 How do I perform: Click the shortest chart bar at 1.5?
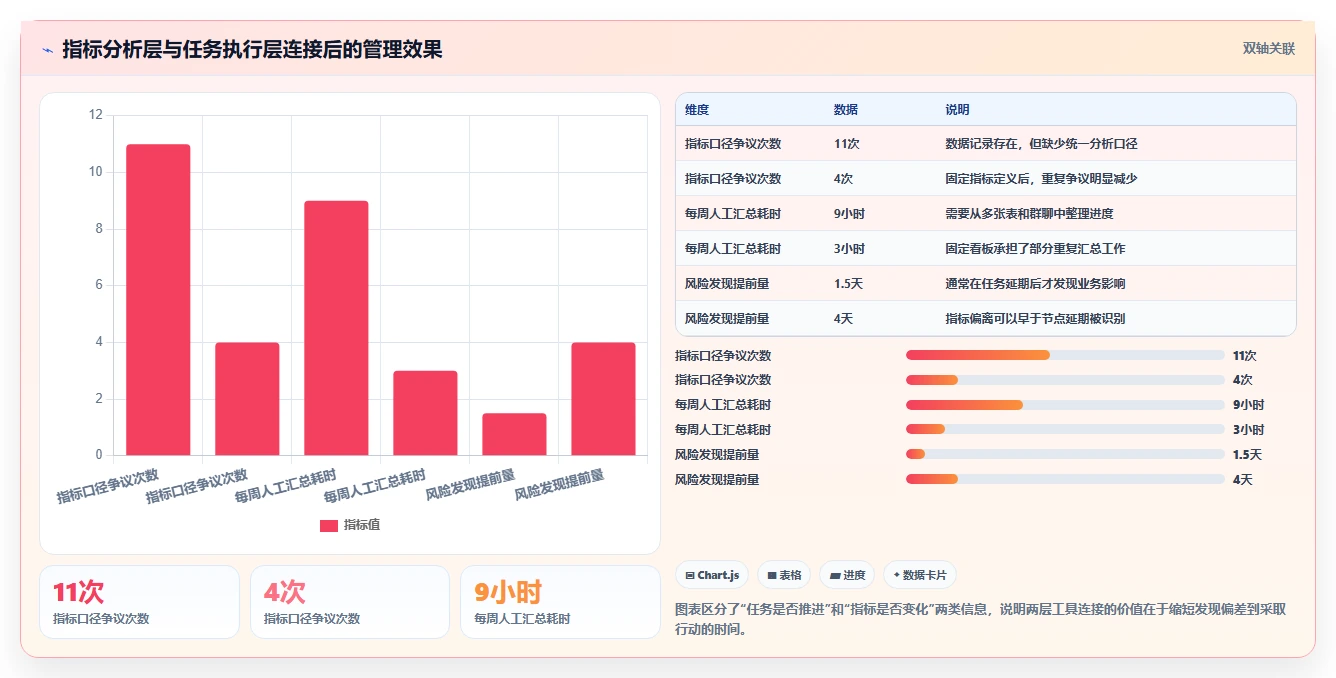point(514,434)
